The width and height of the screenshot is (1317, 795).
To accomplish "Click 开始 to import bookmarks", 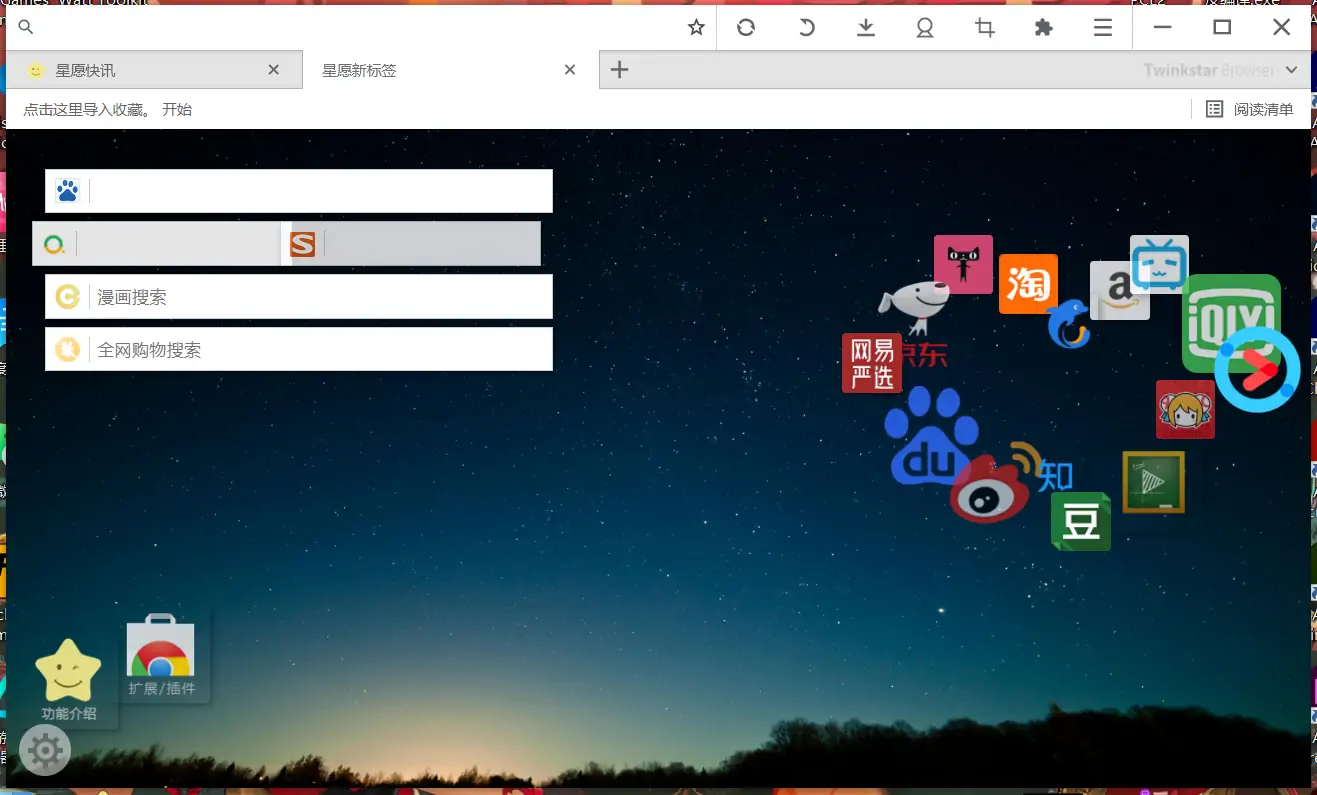I will (177, 110).
